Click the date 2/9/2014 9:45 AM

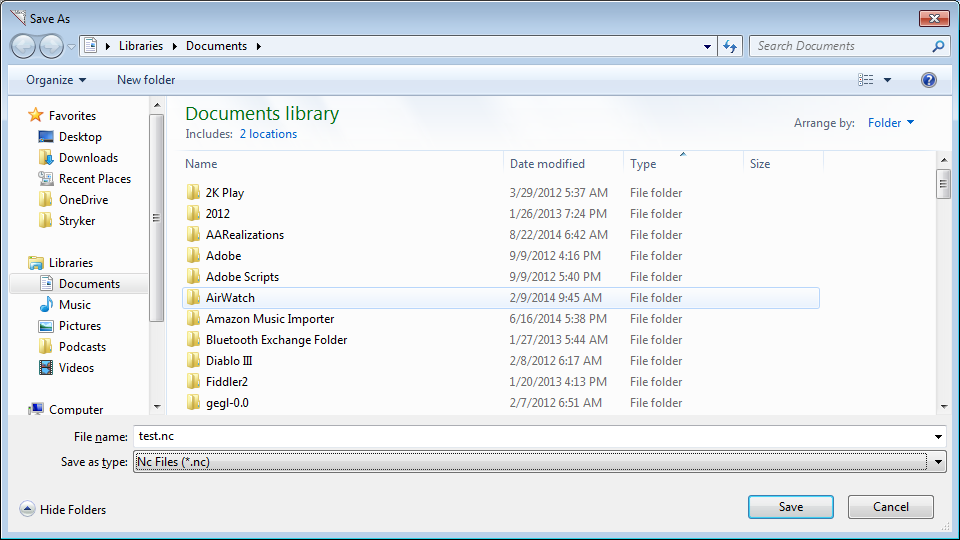(x=555, y=298)
